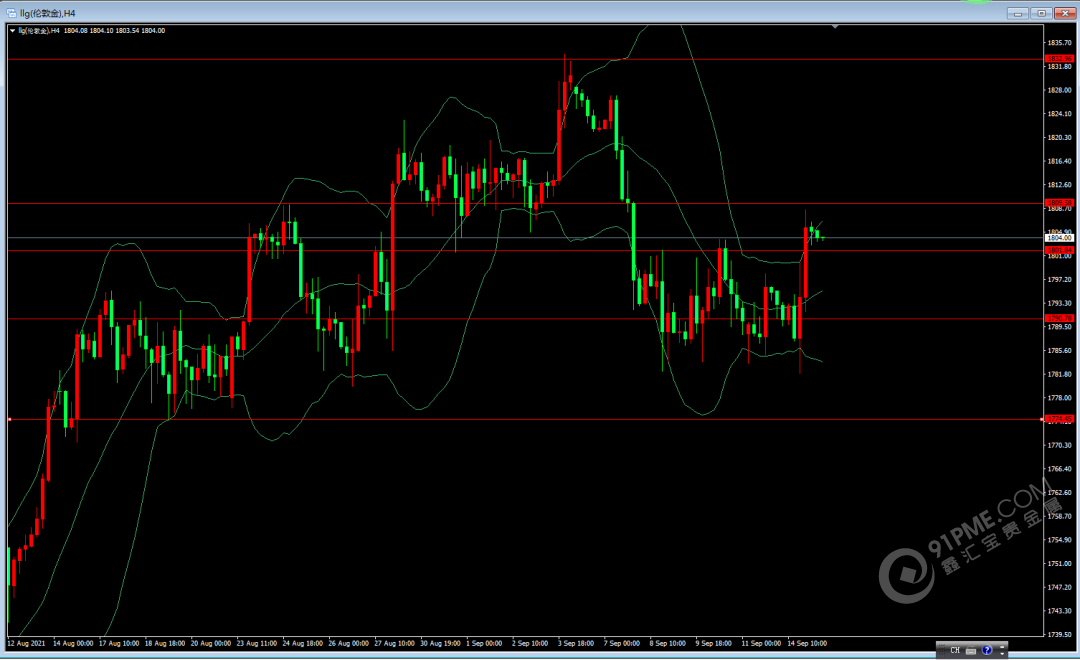This screenshot has height=660, width=1080.
Task: Click the language bar minimize dash
Action: (x=1002, y=646)
